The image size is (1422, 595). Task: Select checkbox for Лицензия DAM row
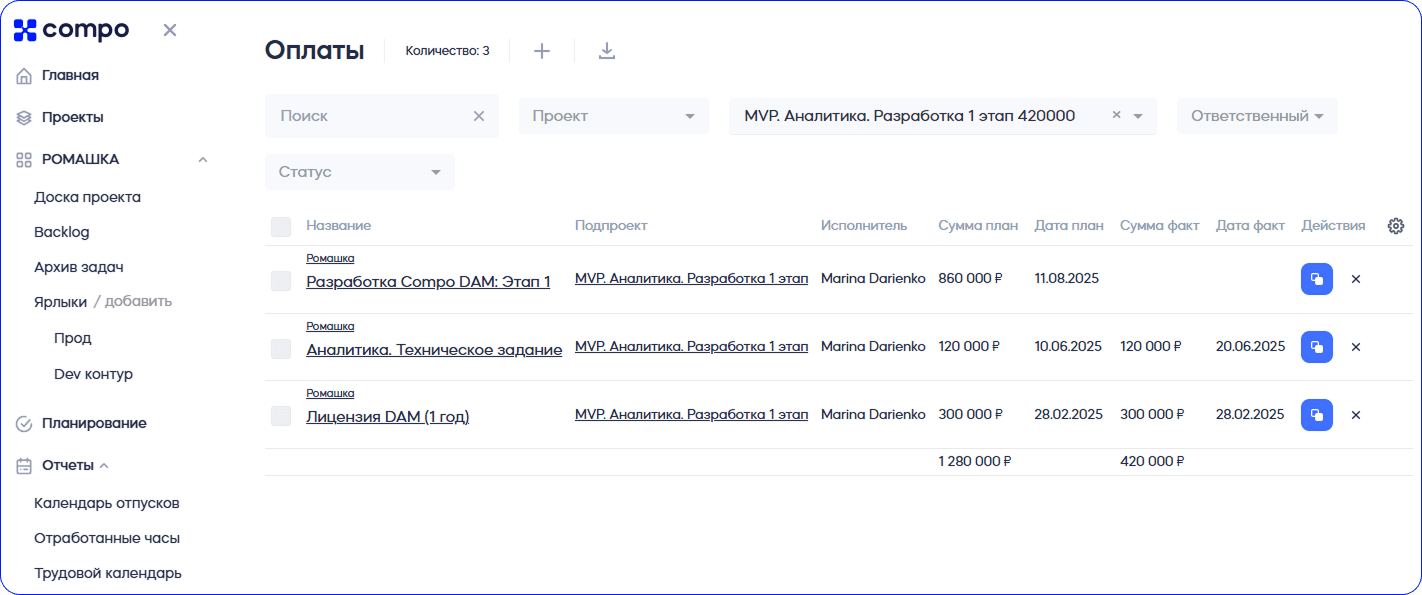pyautogui.click(x=281, y=416)
